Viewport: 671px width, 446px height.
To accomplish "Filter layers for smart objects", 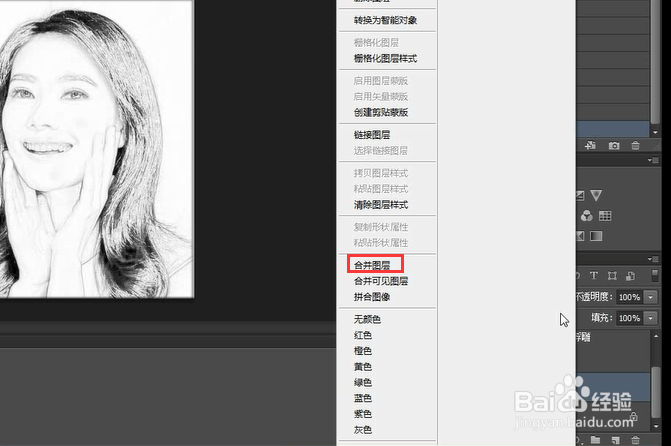I will pos(630,276).
